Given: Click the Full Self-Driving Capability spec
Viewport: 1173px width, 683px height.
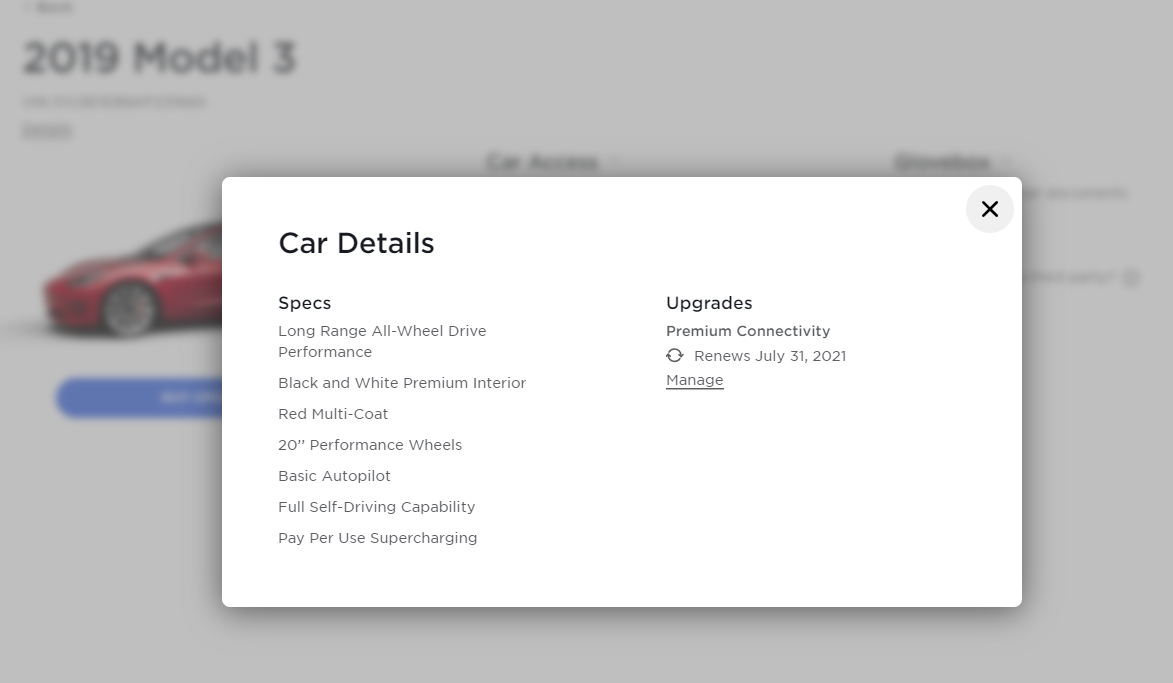Looking at the screenshot, I should [x=376, y=507].
